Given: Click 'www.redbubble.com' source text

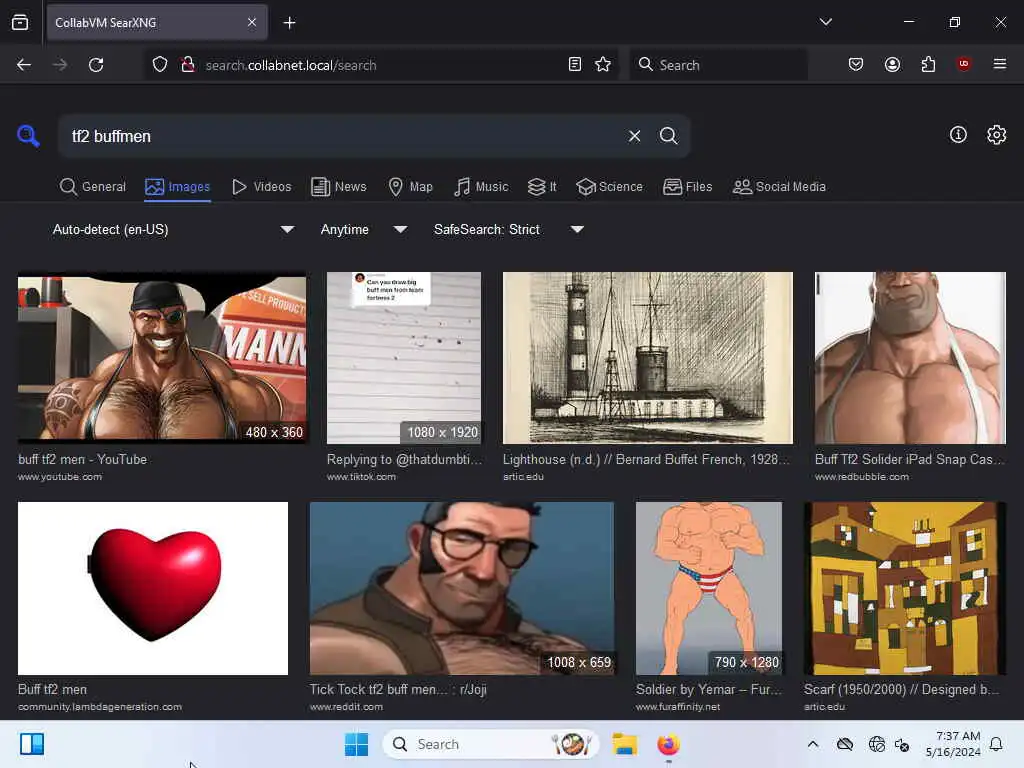Looking at the screenshot, I should pyautogui.click(x=861, y=477).
